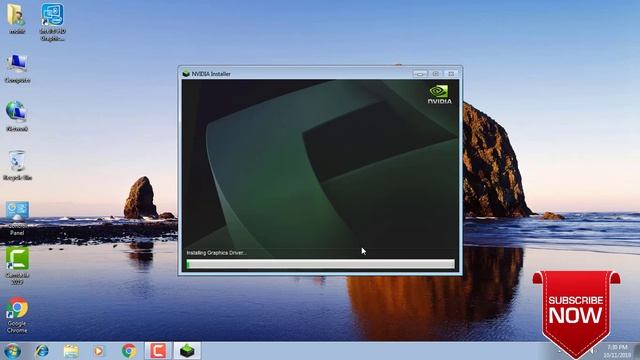Click the Show Desktop strip on the taskbar

coord(637,351)
